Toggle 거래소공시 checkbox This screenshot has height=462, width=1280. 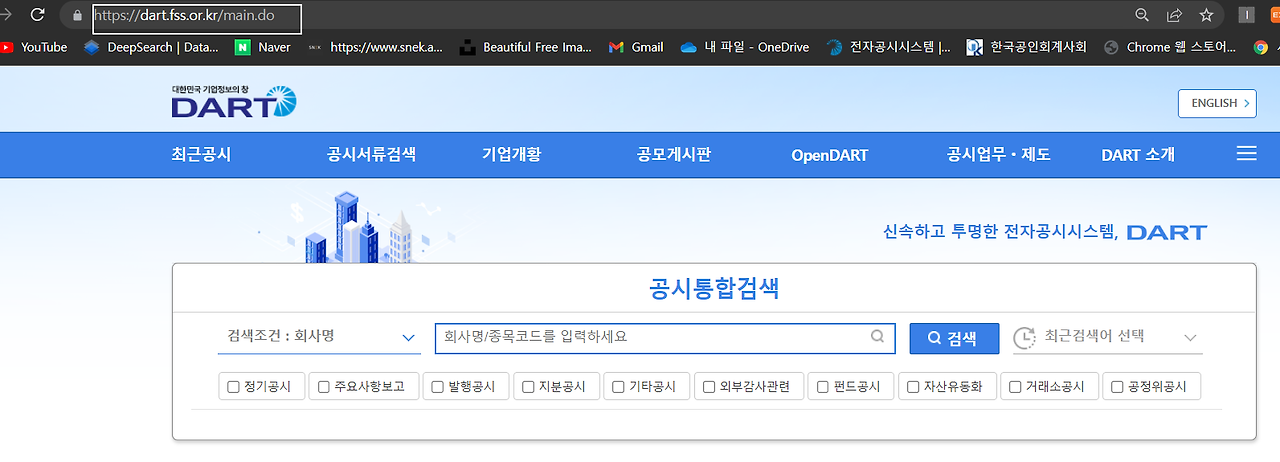click(1015, 387)
